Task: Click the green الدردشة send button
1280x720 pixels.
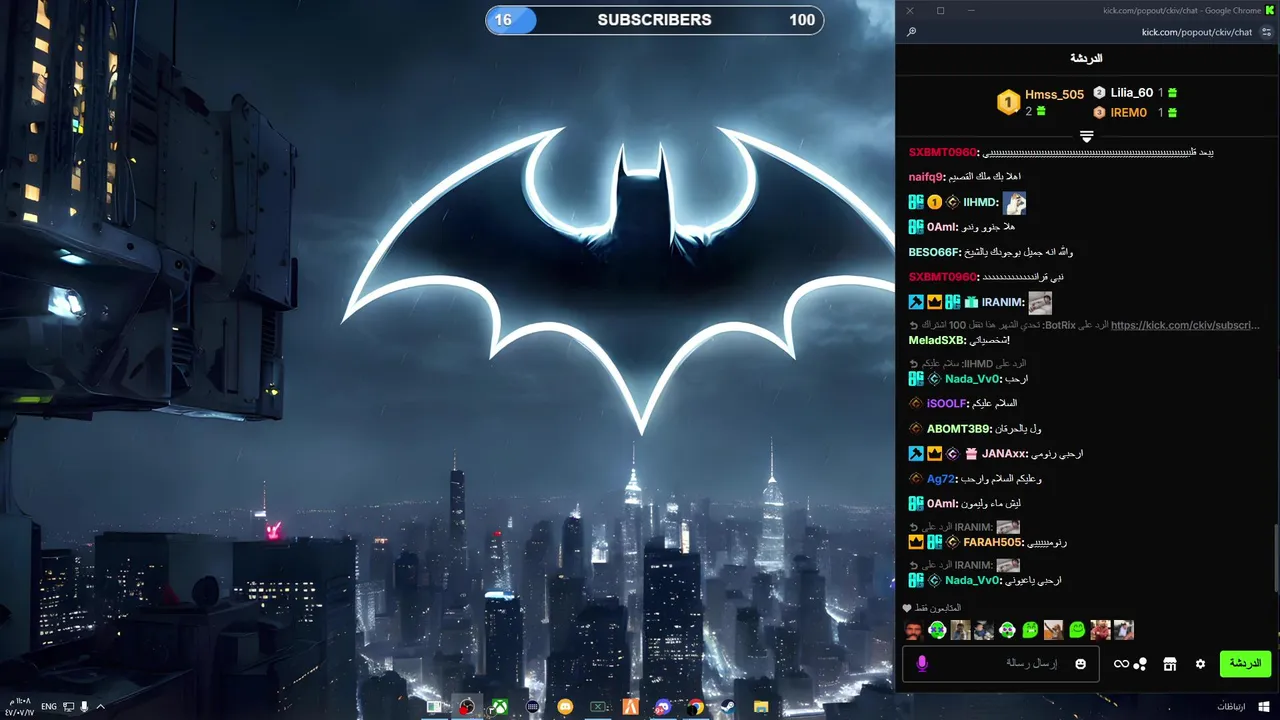Action: [1245, 664]
